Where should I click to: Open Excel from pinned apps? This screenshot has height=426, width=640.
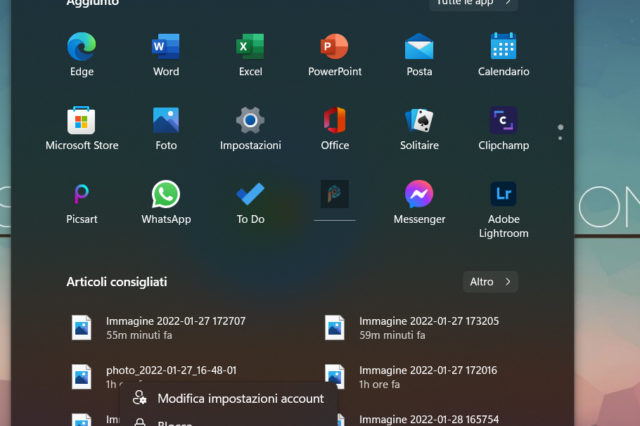(x=250, y=54)
